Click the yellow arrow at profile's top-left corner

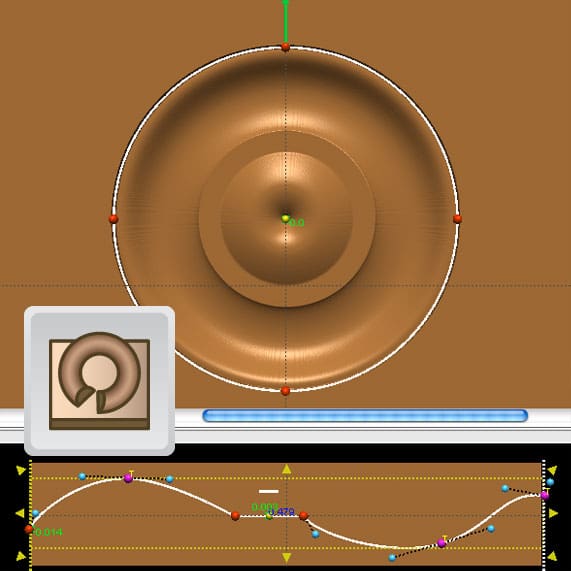tap(21, 470)
